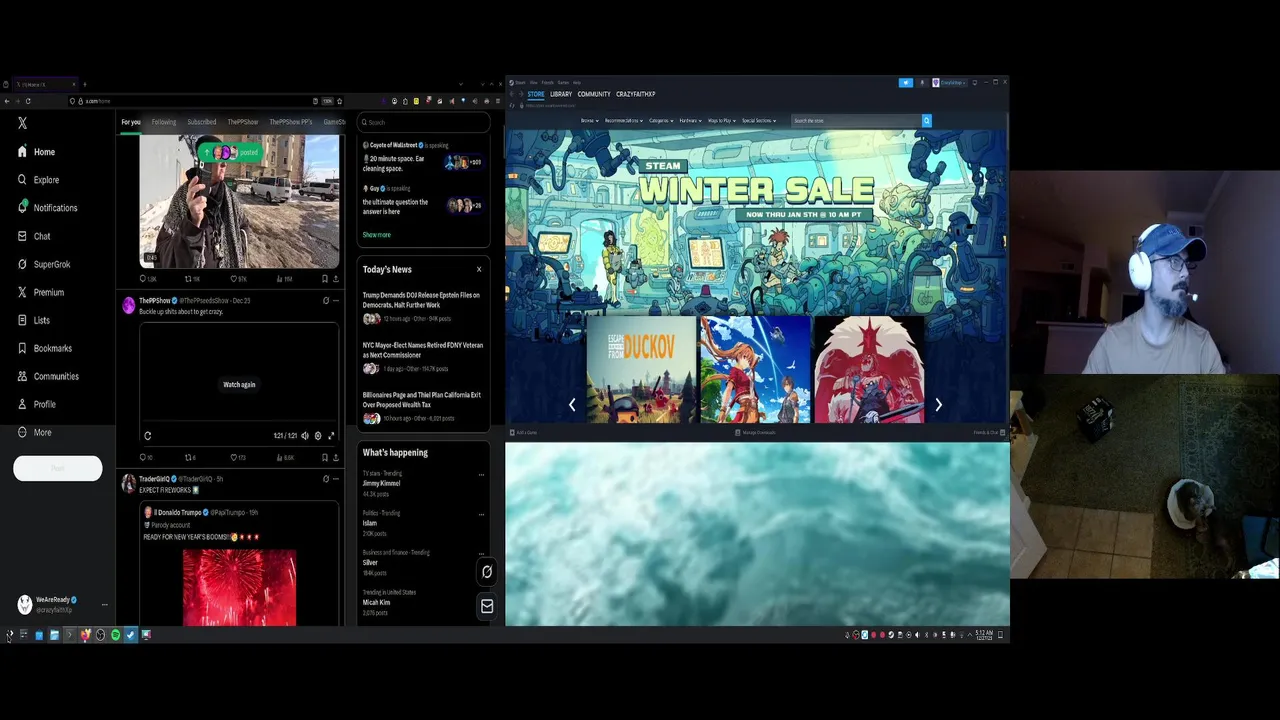Screen dimensions: 1280x720
Task: Open more options for Jimmy Kimmel trend
Action: point(481,475)
